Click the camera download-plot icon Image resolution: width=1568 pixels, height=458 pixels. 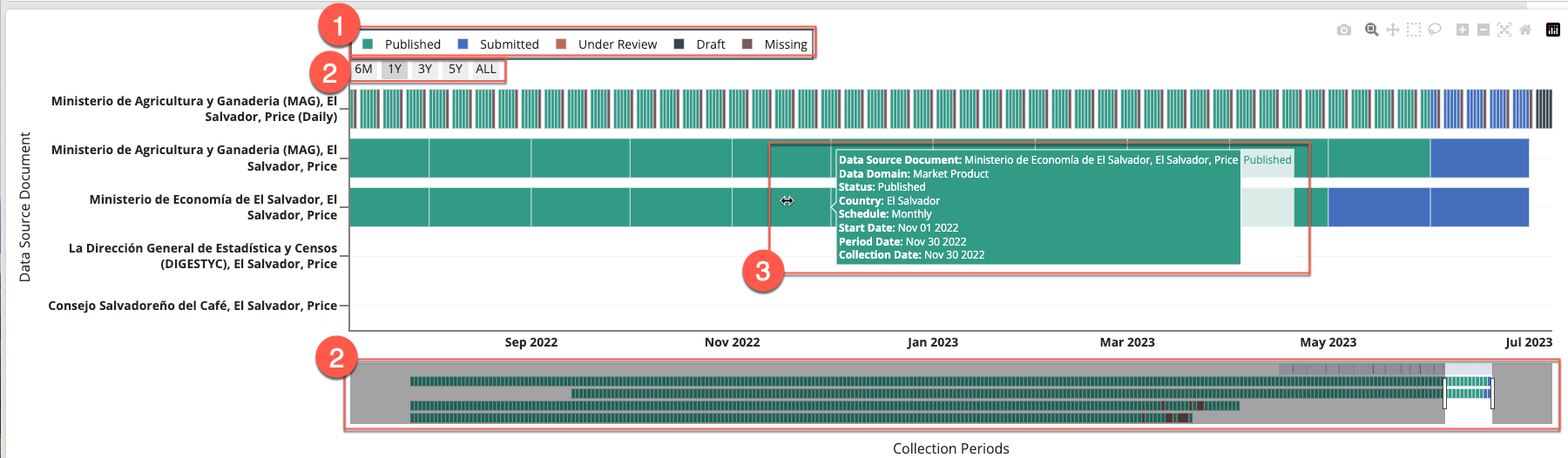1344,30
